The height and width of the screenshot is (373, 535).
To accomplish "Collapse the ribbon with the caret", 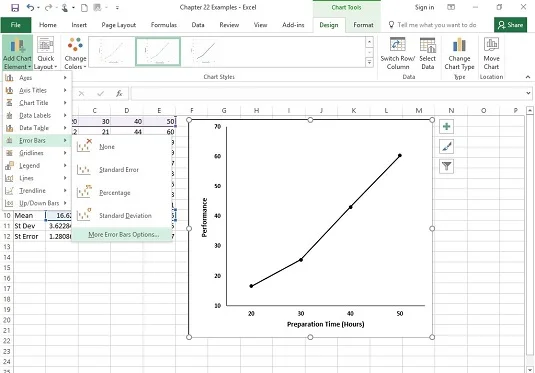I will 528,77.
